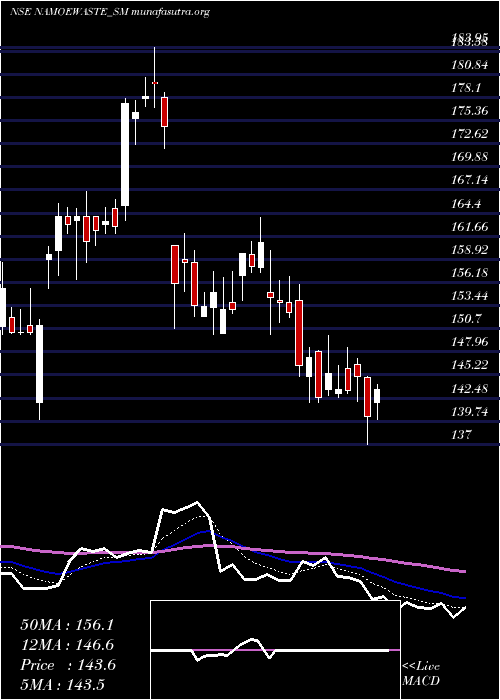Click the Price : 143.6 readout

pos(68,665)
